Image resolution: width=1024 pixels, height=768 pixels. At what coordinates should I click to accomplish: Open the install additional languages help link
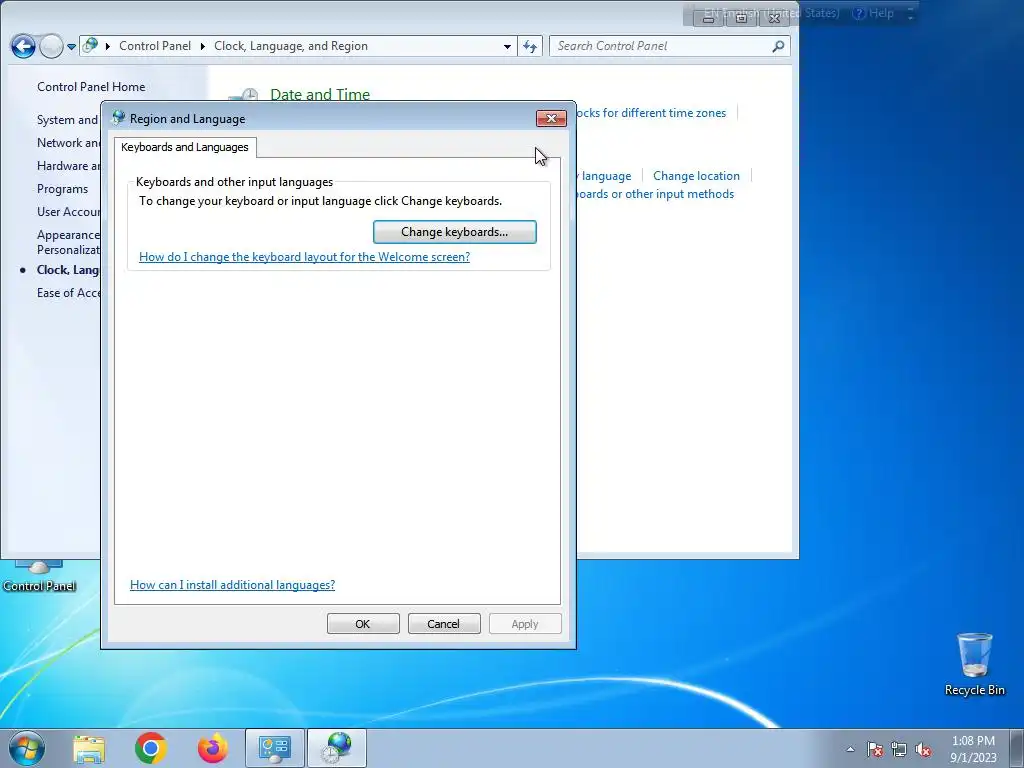232,584
